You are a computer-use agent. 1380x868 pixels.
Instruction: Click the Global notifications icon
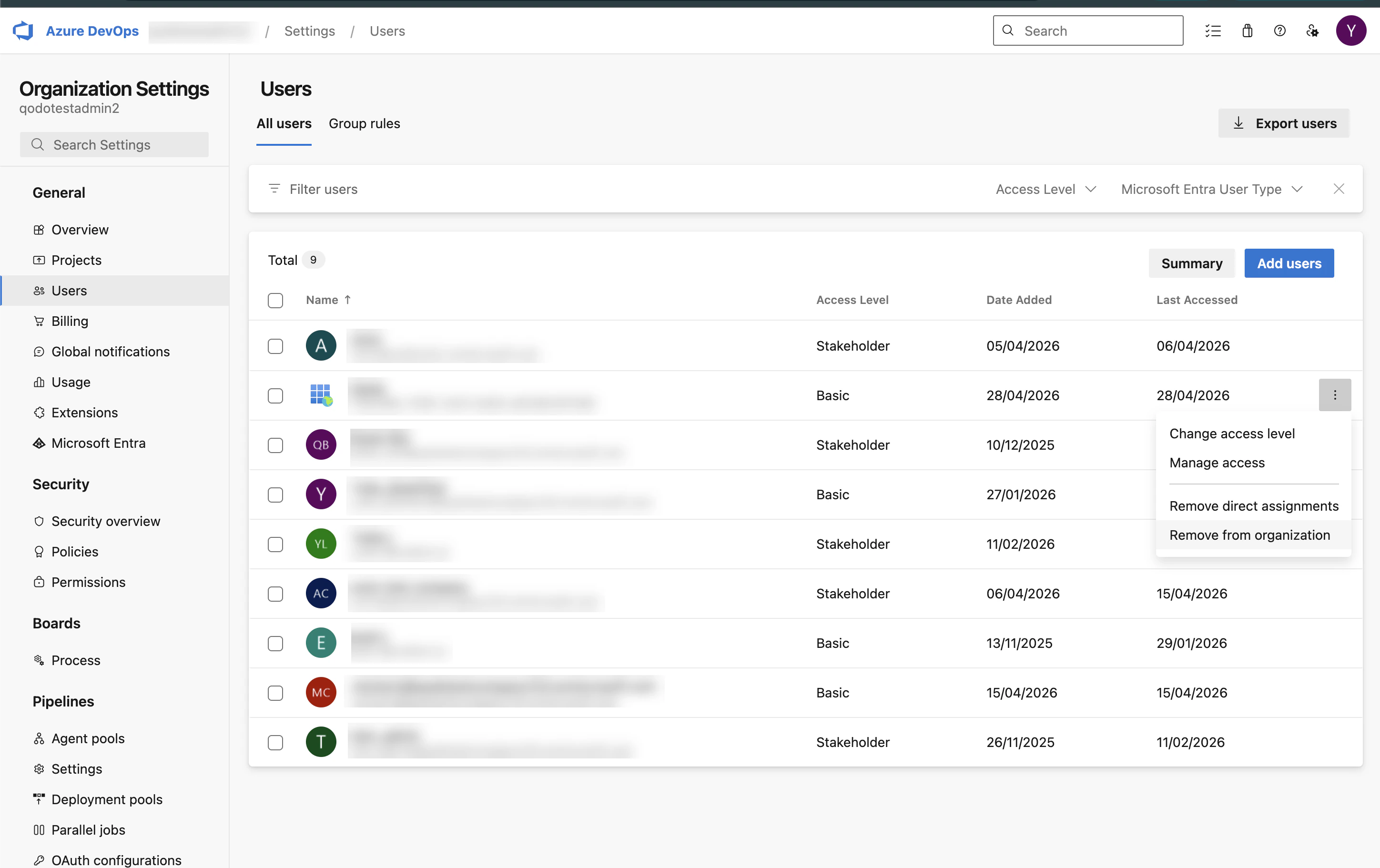(39, 351)
